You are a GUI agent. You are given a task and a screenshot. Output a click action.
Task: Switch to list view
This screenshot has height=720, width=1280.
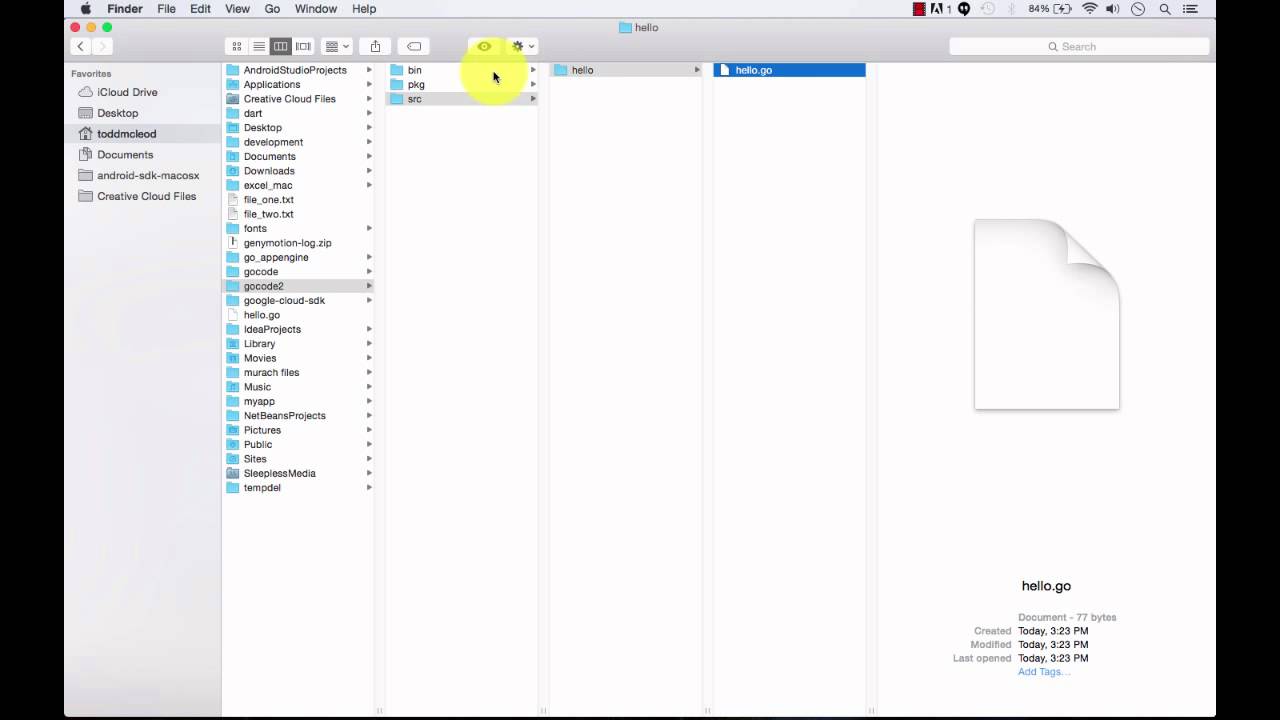[259, 46]
